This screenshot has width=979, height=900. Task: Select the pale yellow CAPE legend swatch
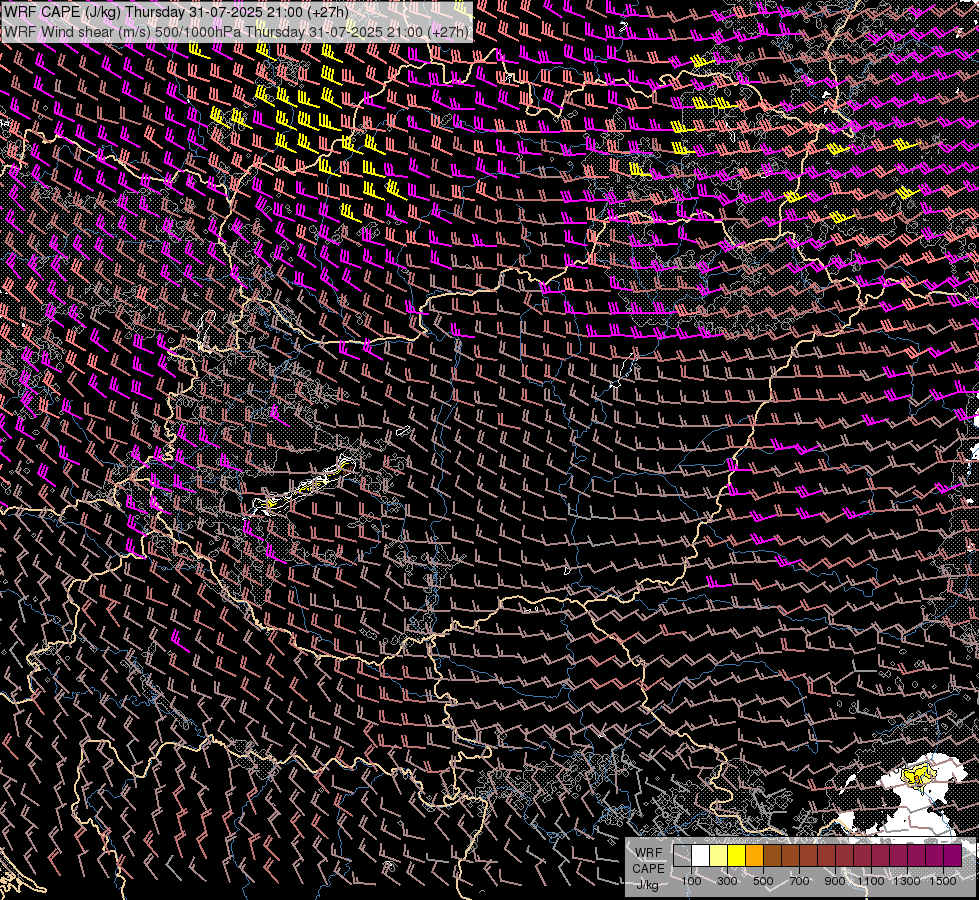coord(719,856)
